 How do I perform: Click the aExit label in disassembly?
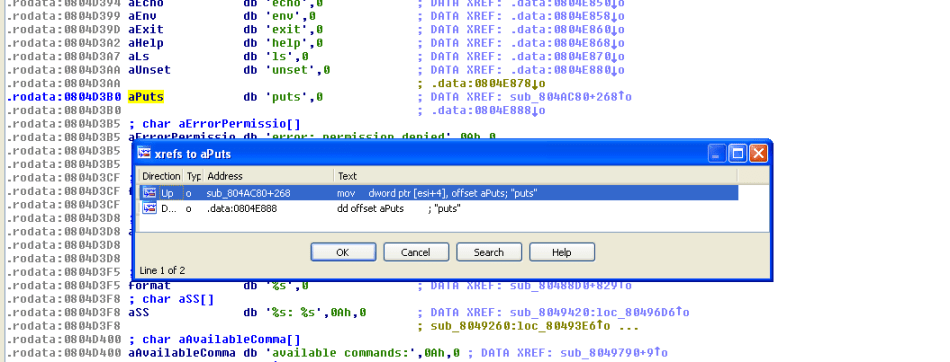[146, 29]
